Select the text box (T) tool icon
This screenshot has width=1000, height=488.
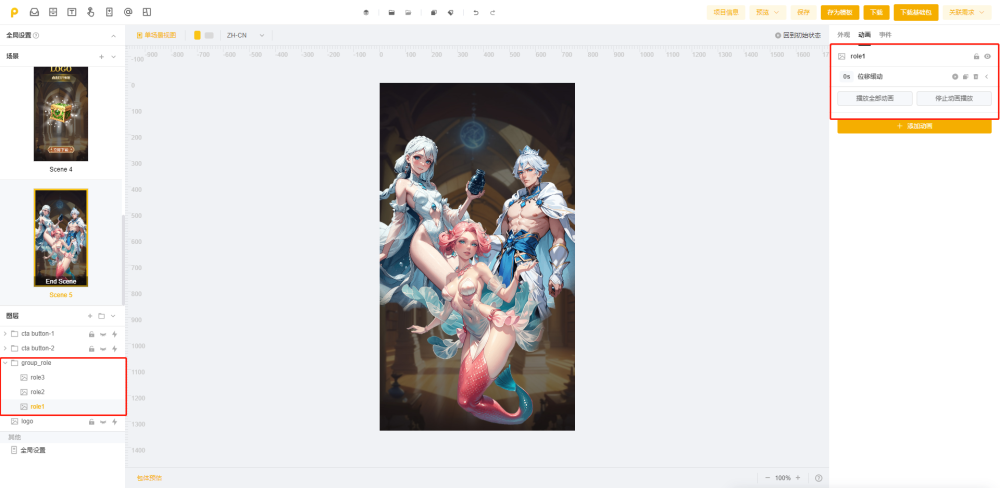(x=72, y=12)
